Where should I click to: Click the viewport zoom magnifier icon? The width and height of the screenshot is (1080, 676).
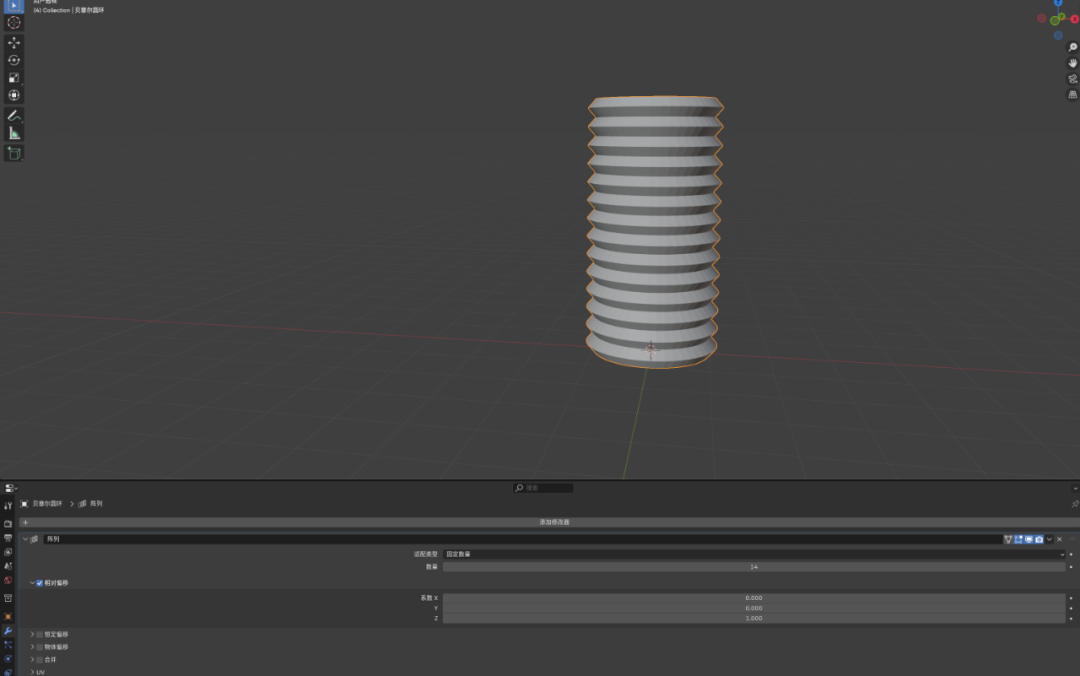(x=1072, y=47)
